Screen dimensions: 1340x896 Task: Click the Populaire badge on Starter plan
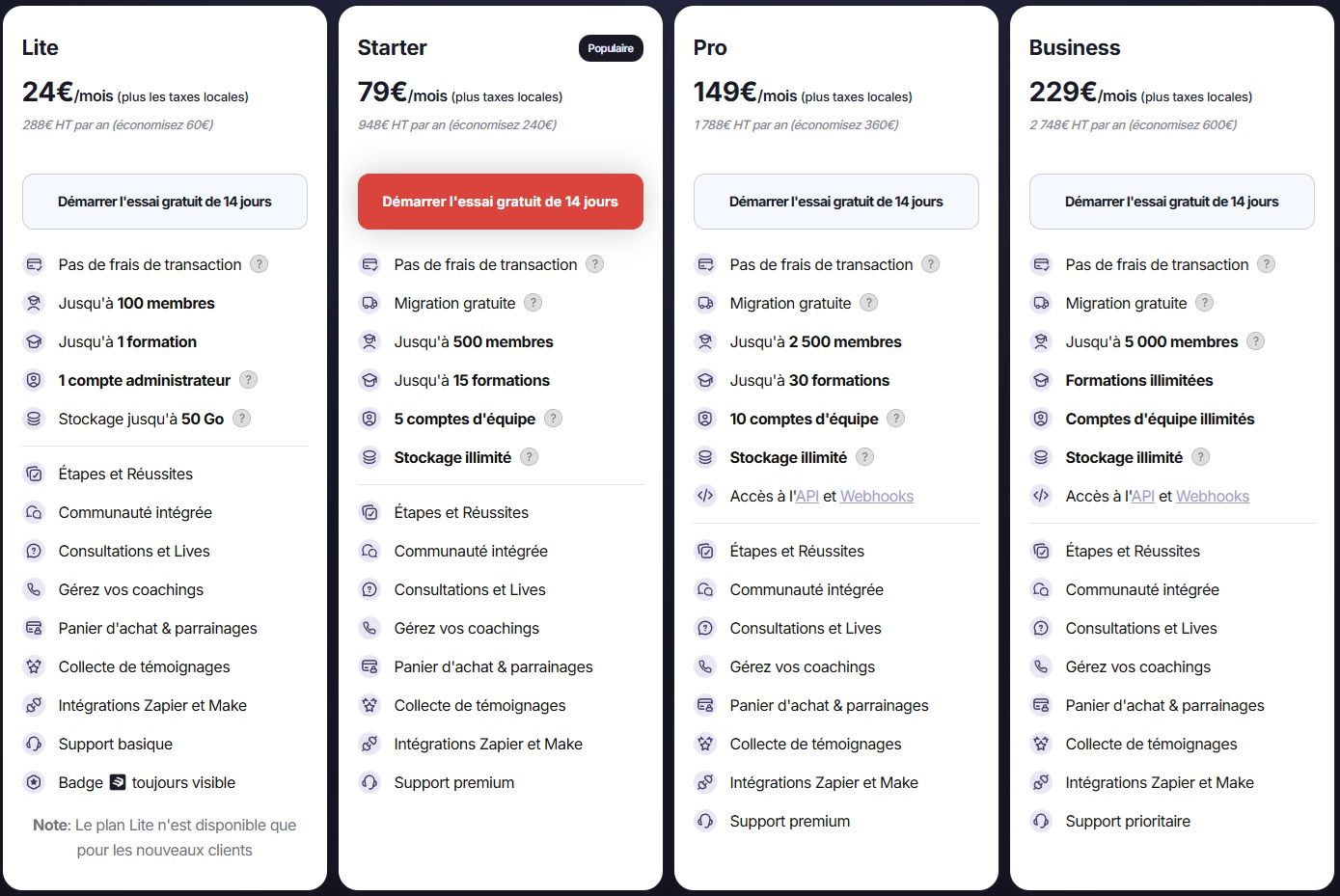tap(611, 48)
